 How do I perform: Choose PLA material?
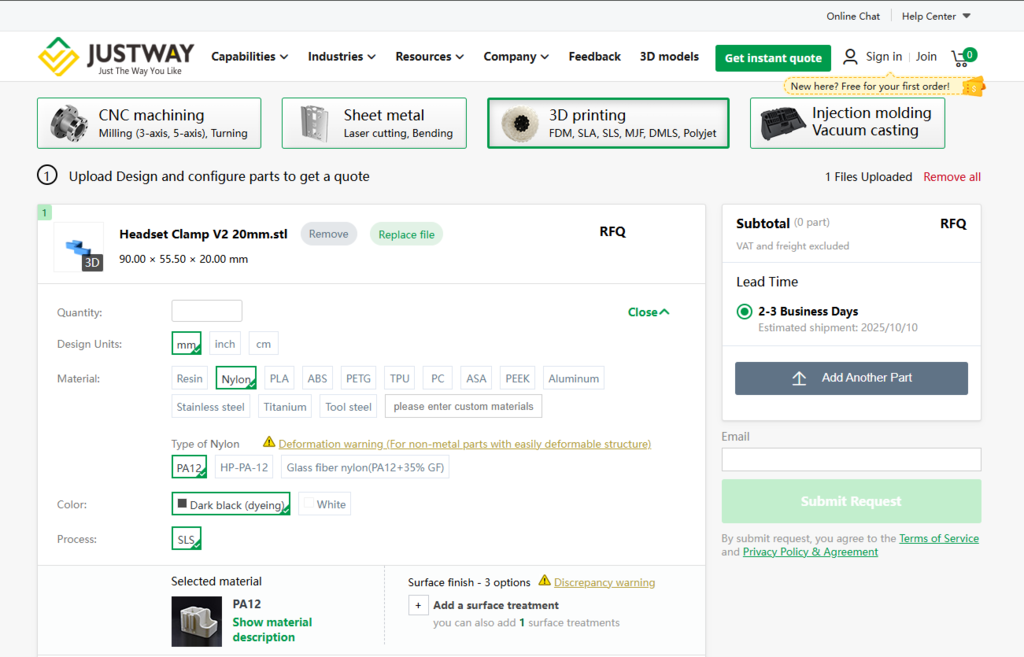(x=279, y=378)
